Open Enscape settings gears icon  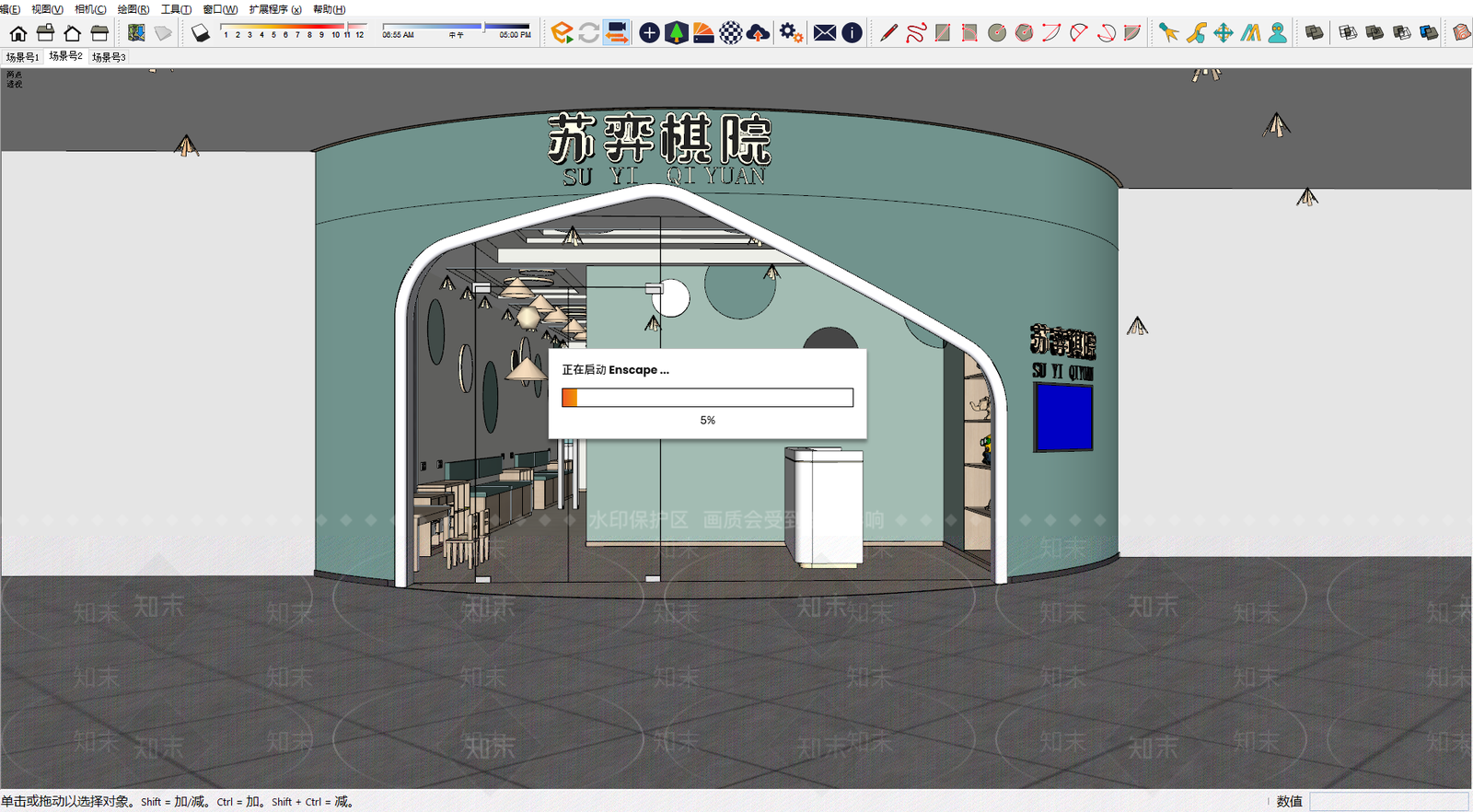tap(791, 33)
